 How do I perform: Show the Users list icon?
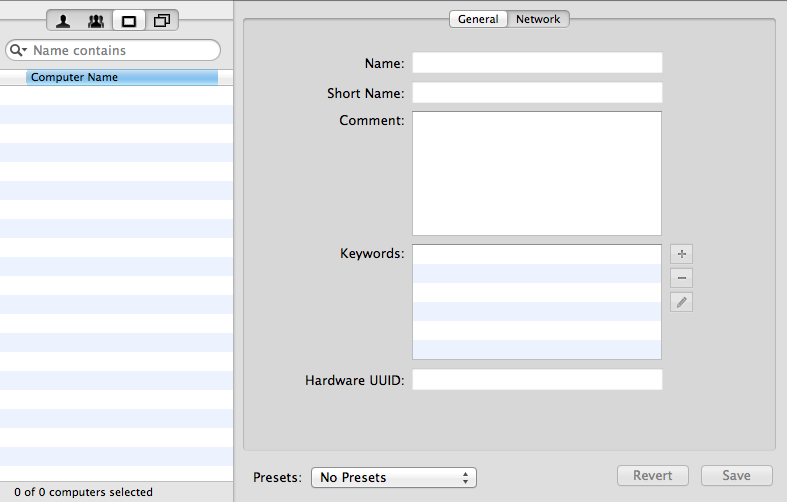point(63,21)
